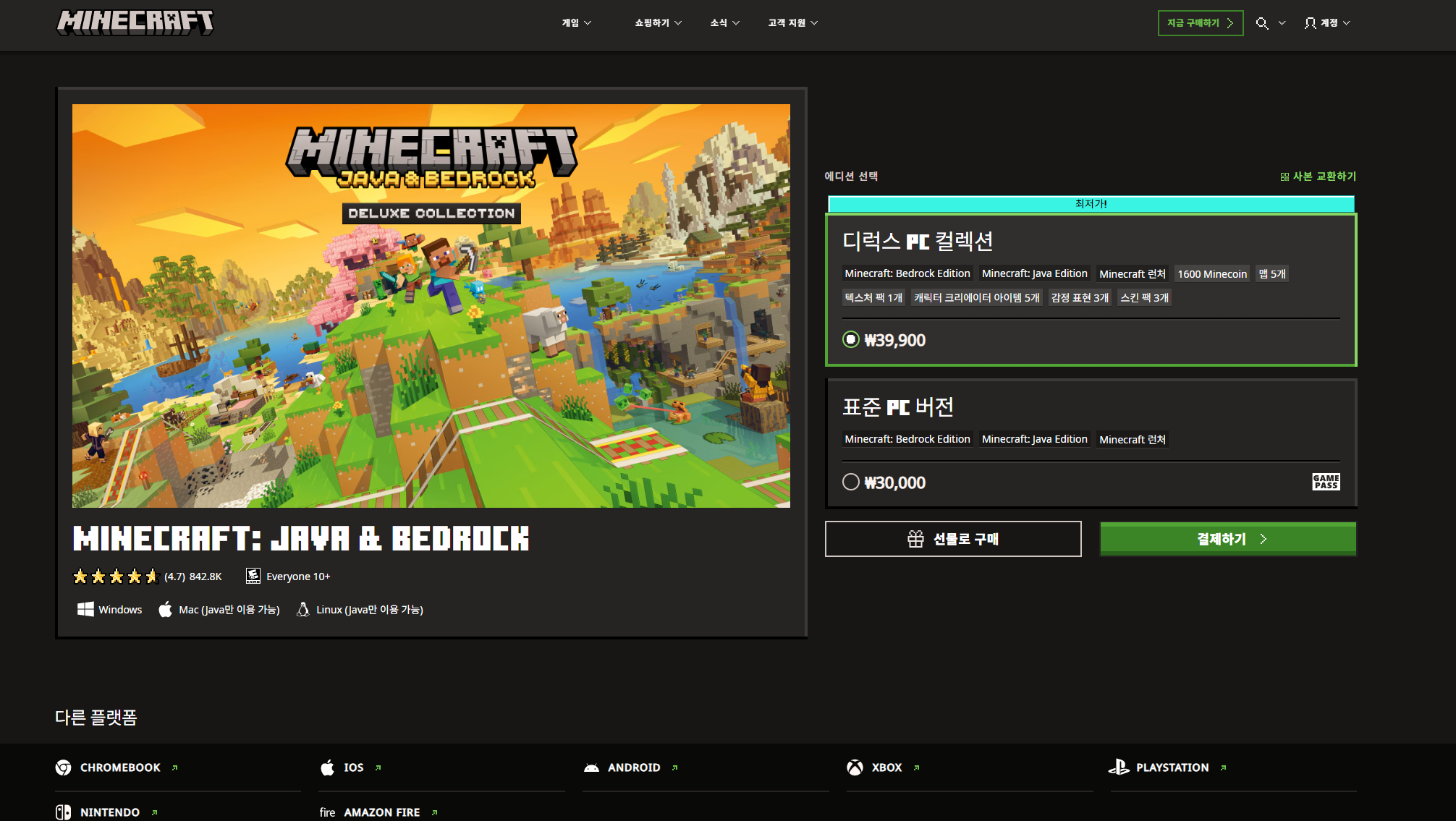Click the PlayStation platform icon
This screenshot has width=1456, height=821.
(x=1119, y=767)
